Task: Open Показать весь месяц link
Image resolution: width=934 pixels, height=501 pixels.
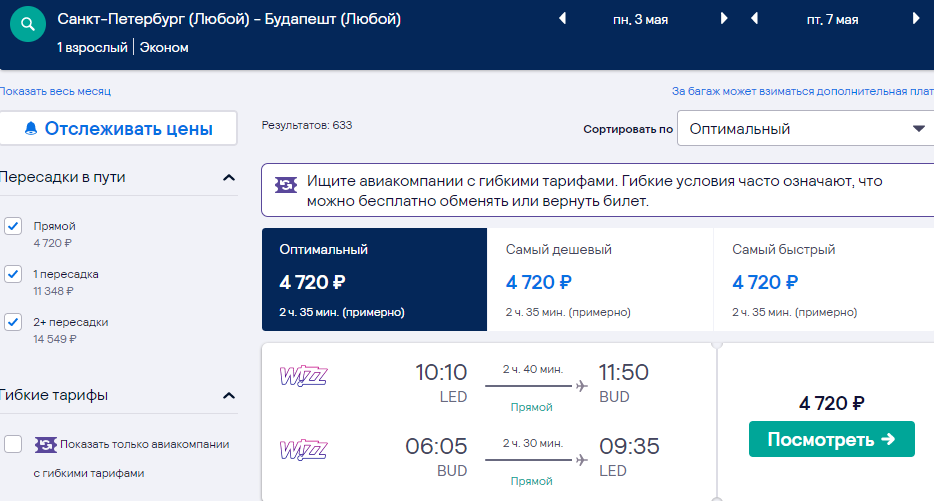Action: click(x=55, y=91)
